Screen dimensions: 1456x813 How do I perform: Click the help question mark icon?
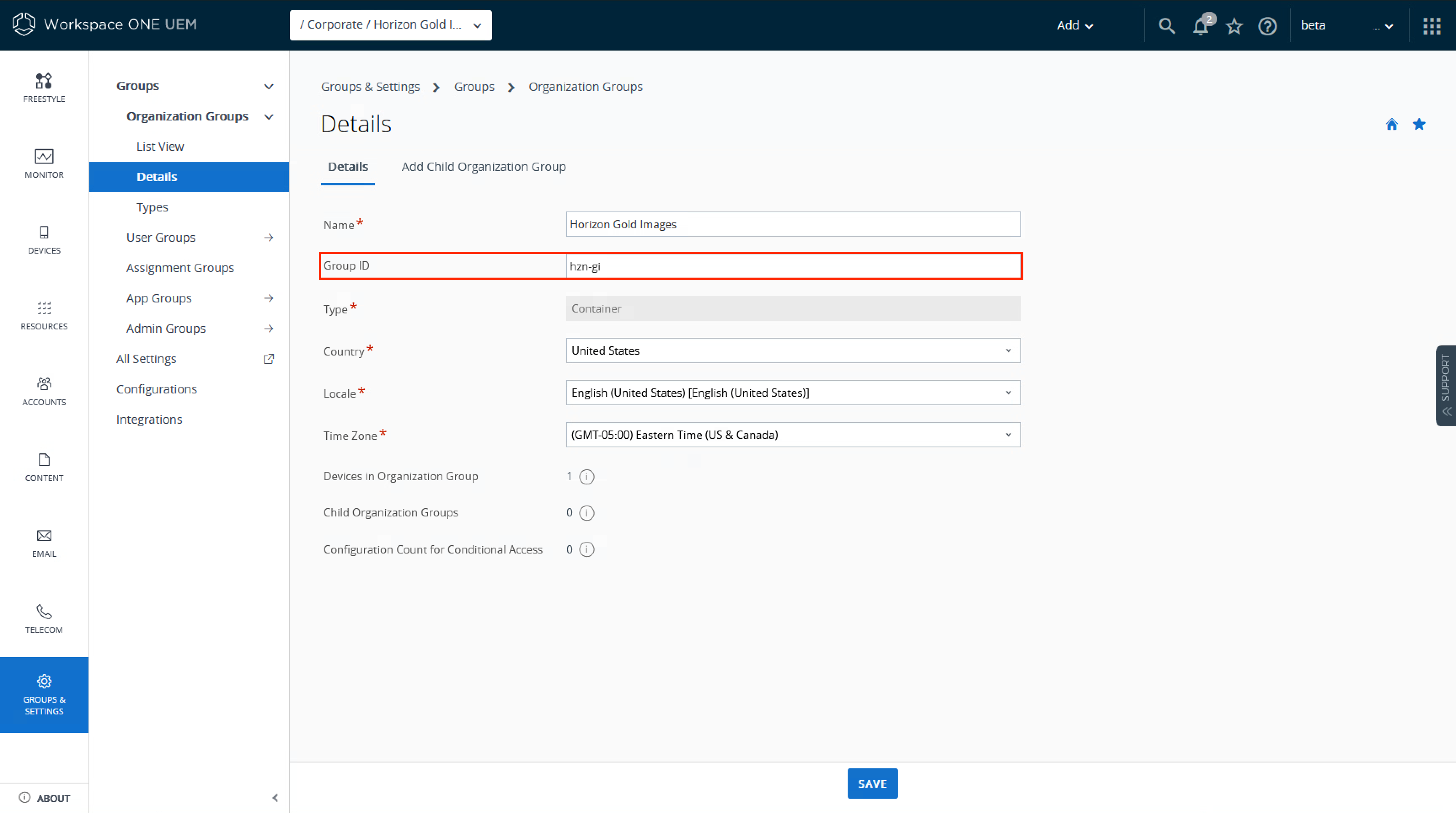(1267, 25)
